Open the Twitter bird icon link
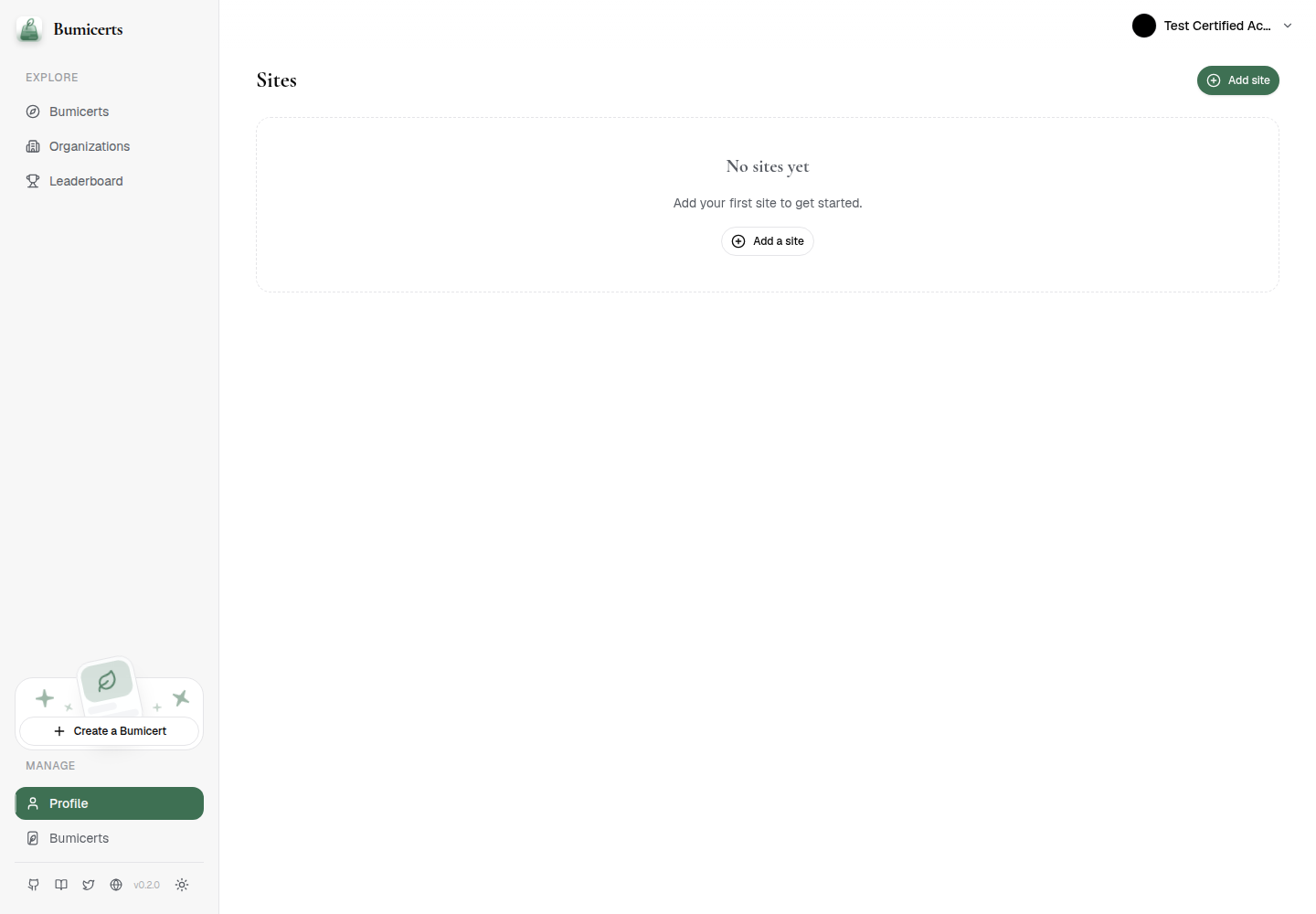1316x914 pixels. pos(89,885)
